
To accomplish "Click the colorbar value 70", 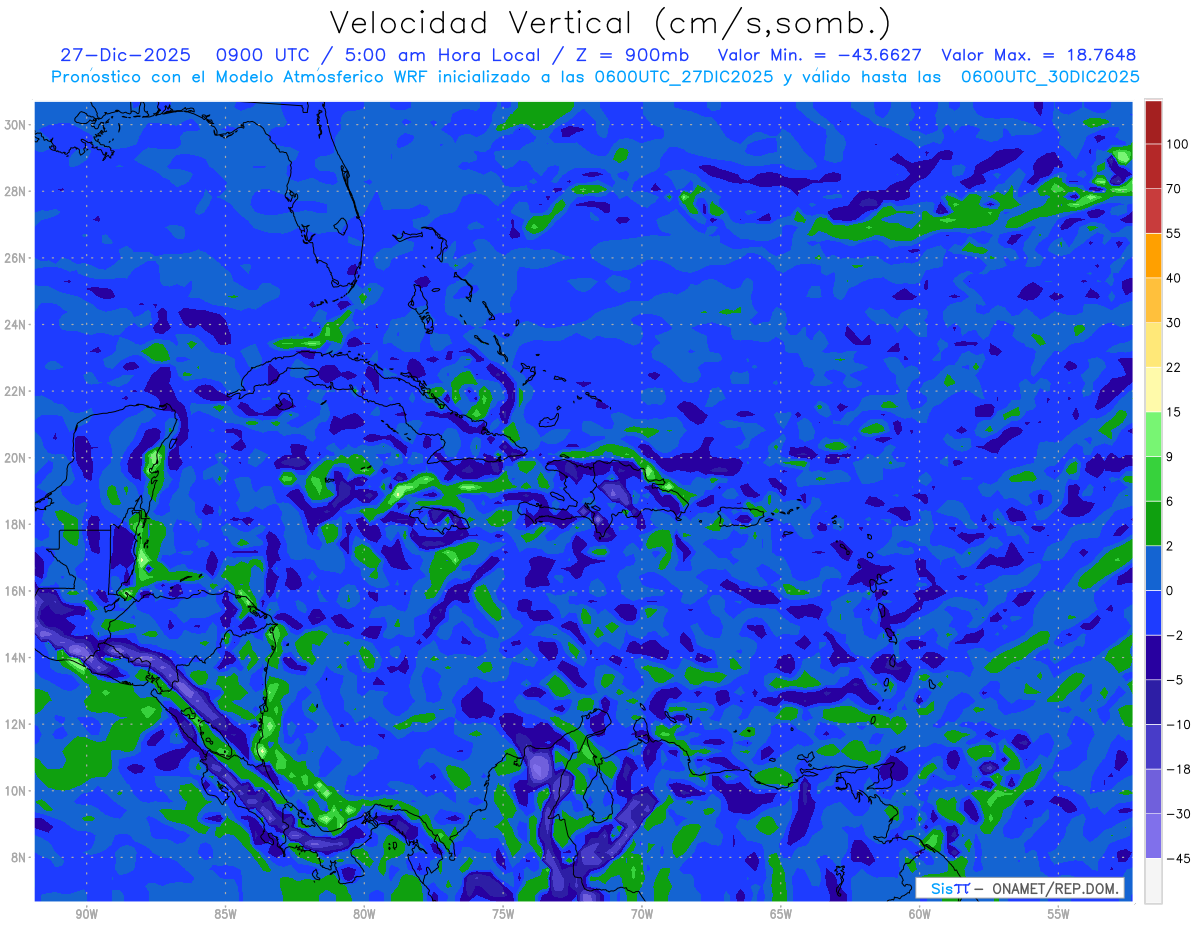I will click(x=1174, y=188).
